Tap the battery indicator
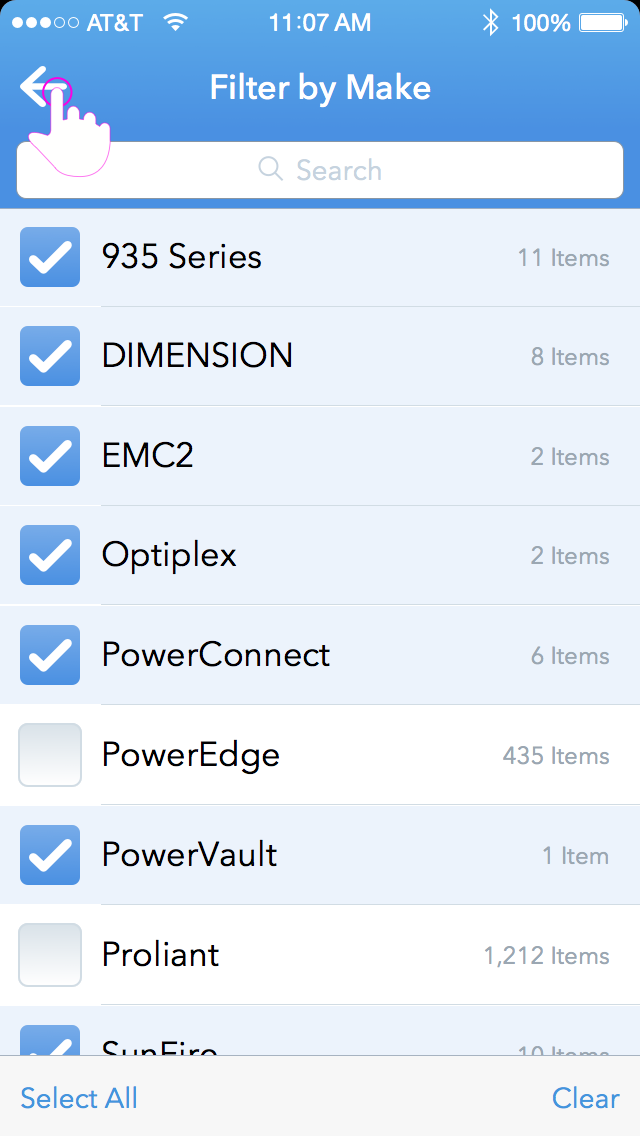 point(600,22)
